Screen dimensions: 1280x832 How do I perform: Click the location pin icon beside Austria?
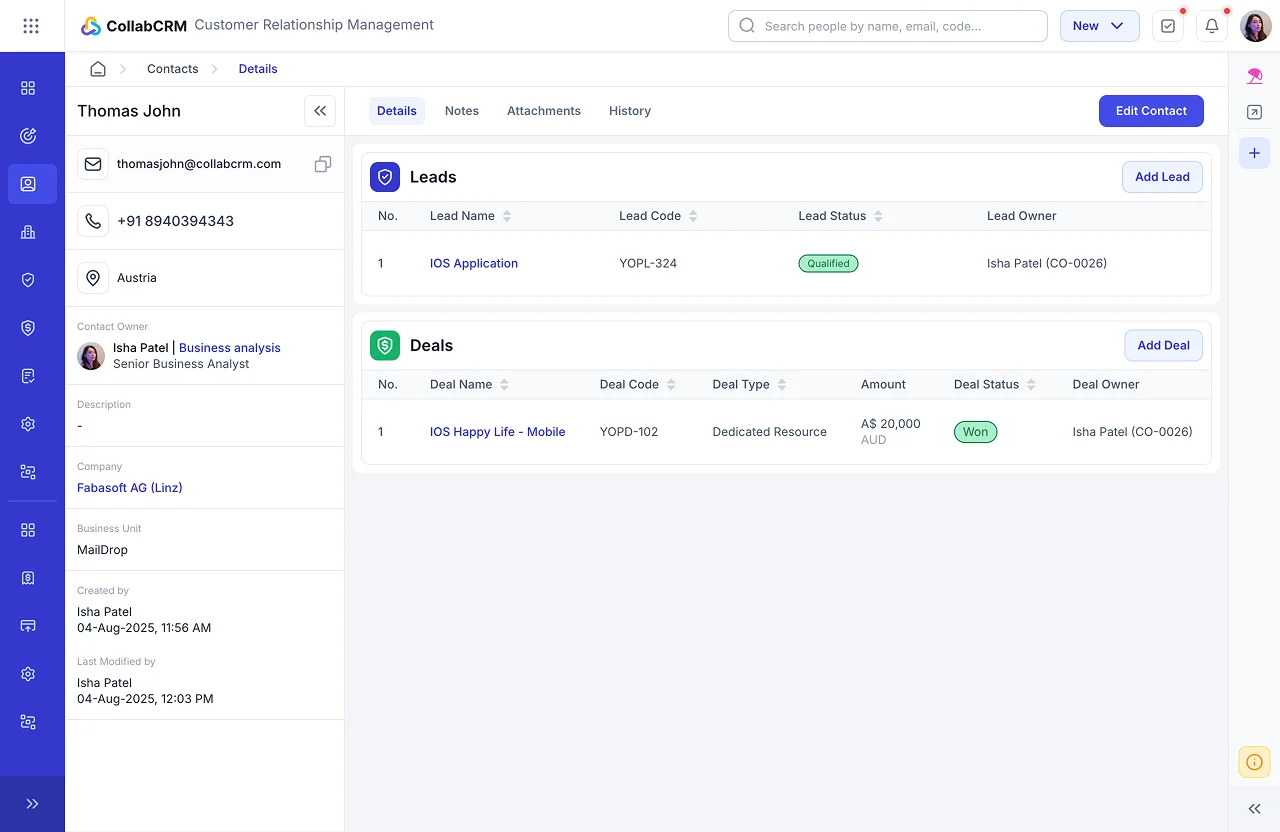coord(93,278)
